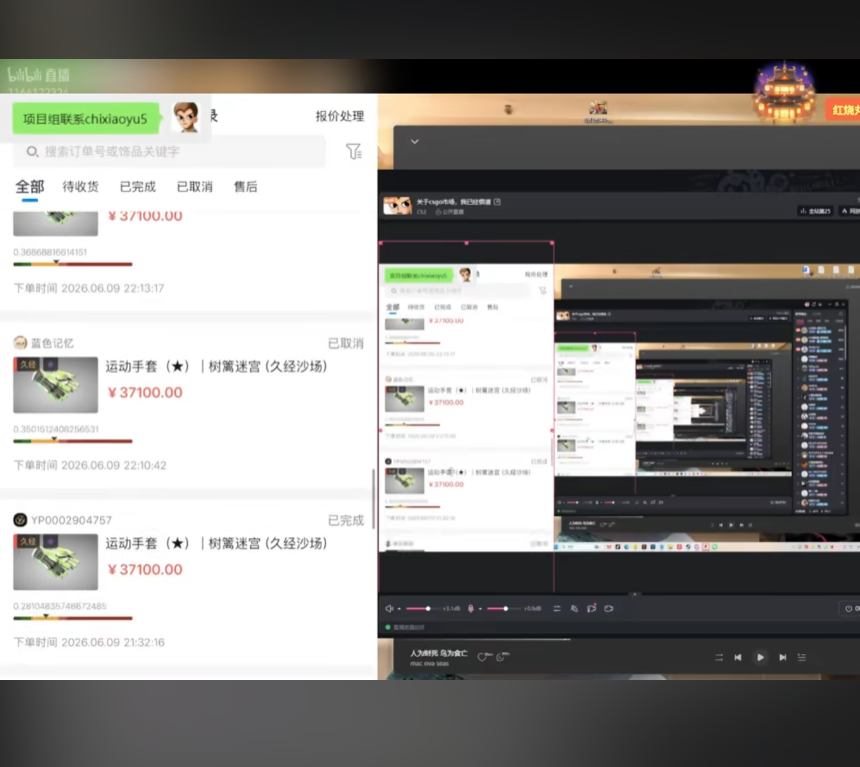Open the music player playlist queue
The width and height of the screenshot is (860, 767).
click(x=801, y=657)
